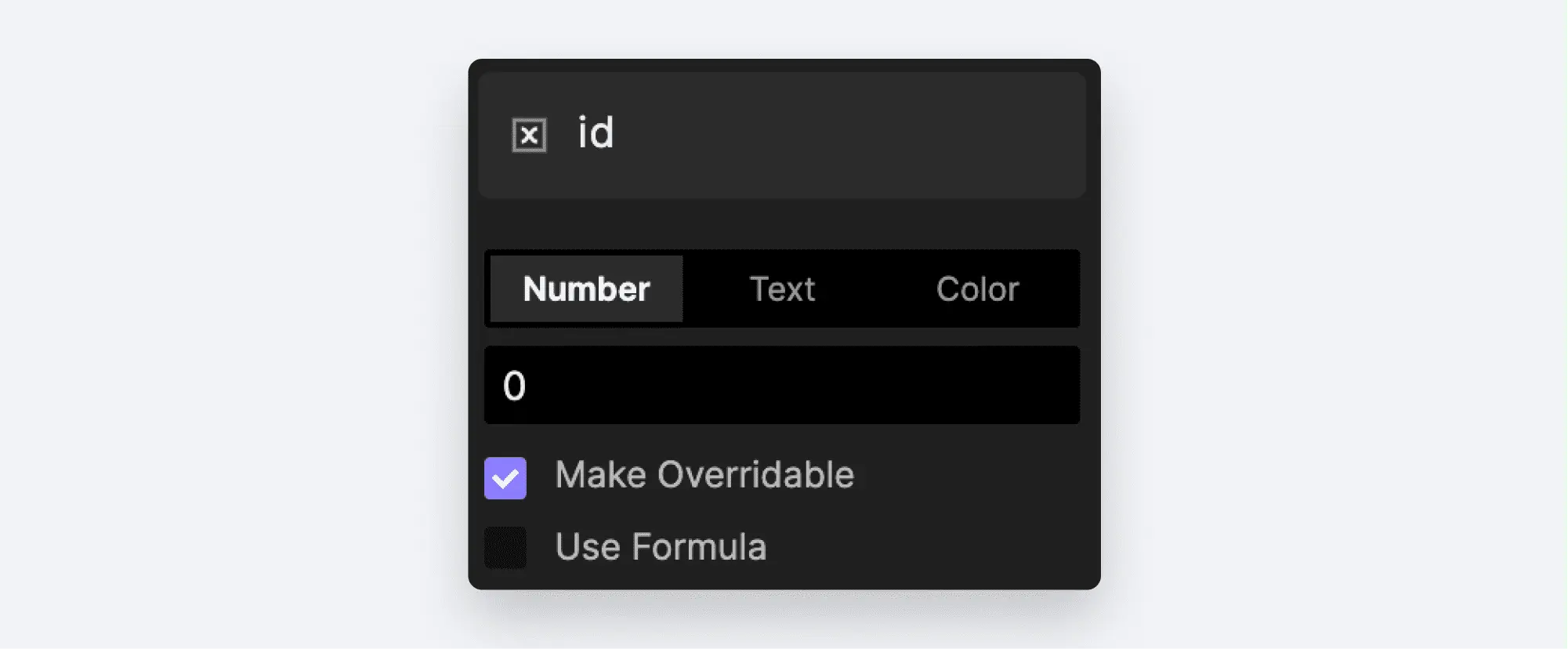Uncheck the Make Overridable checkbox
Viewport: 1568px width, 649px height.
pyautogui.click(x=505, y=478)
